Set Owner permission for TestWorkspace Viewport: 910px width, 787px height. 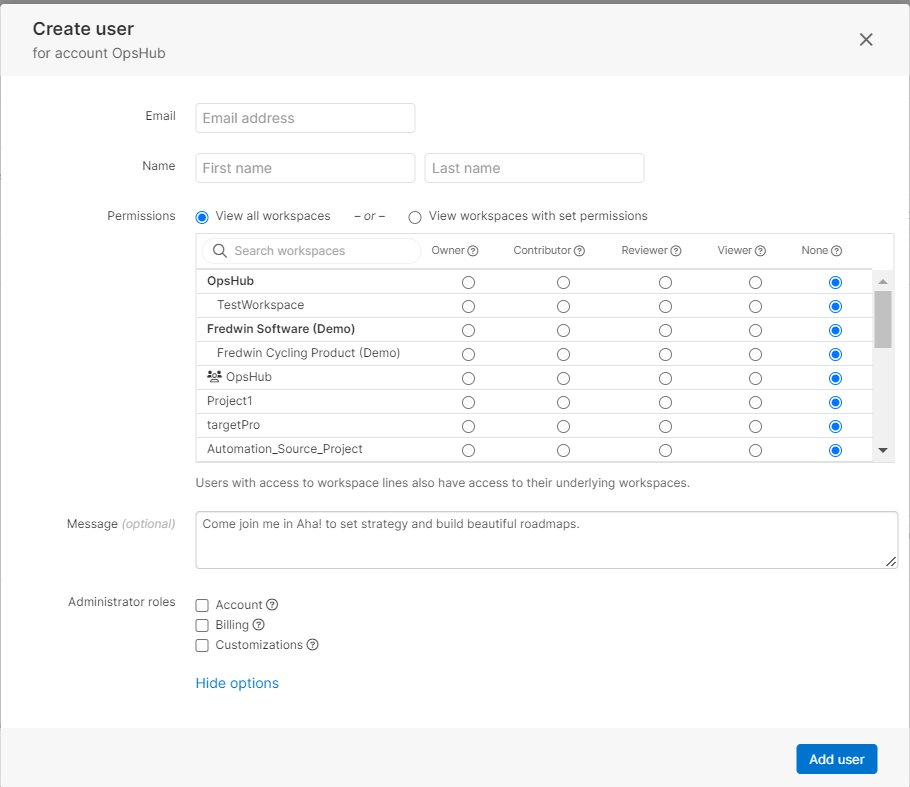click(x=468, y=306)
